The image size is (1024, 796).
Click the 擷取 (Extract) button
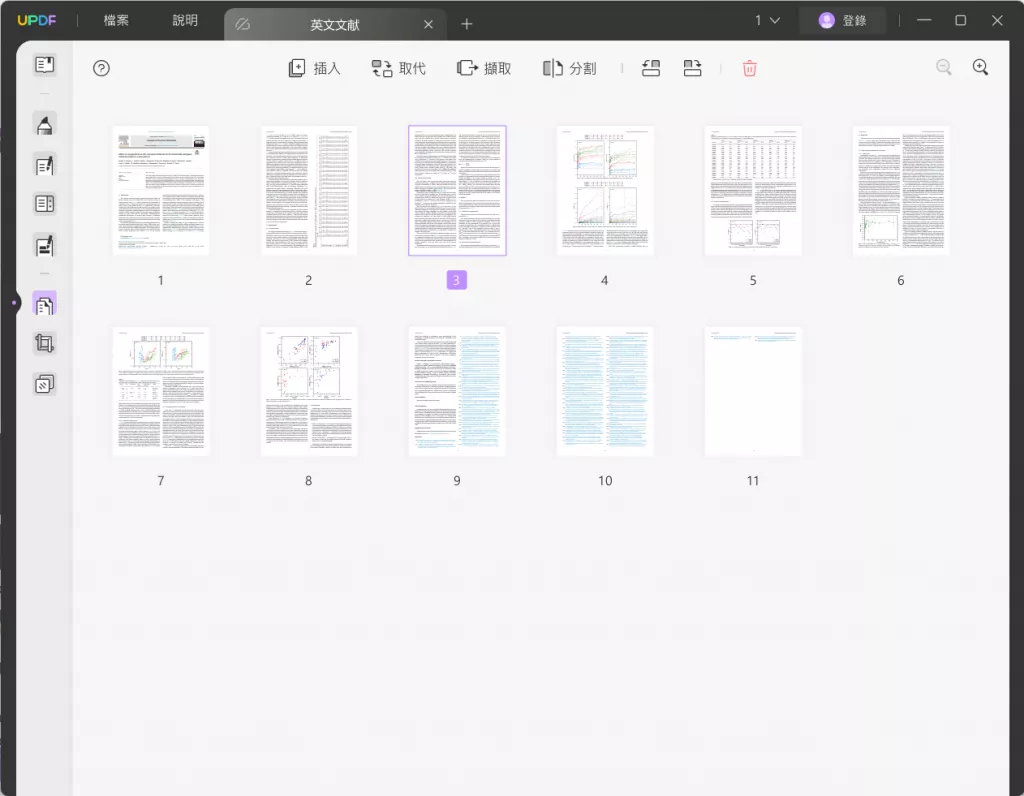click(484, 69)
